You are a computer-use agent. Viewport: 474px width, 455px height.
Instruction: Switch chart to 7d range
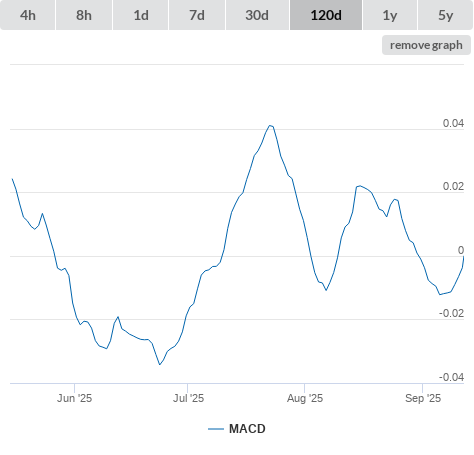[x=197, y=15]
